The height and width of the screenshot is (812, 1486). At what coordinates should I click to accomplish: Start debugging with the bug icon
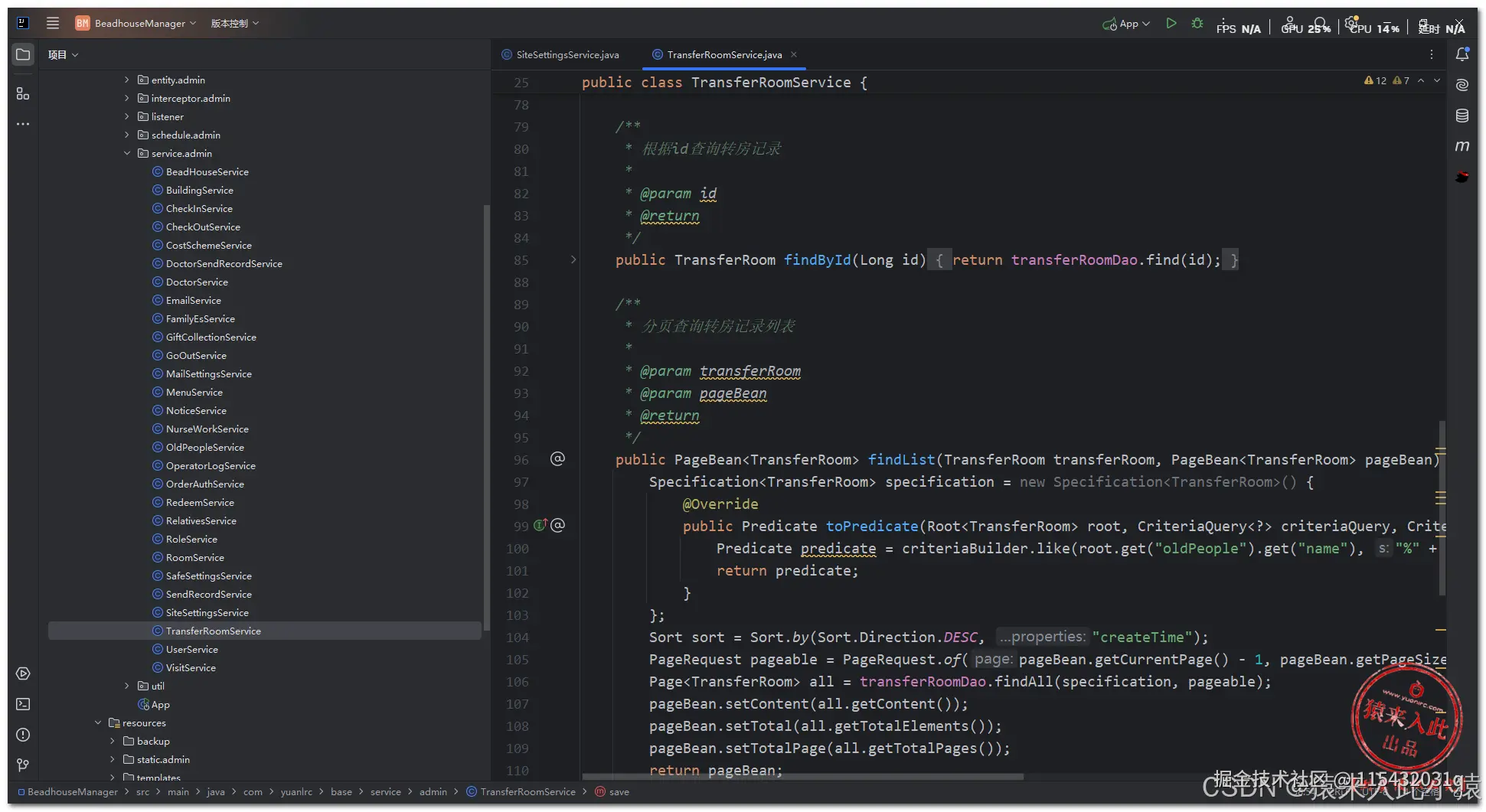[x=1197, y=24]
